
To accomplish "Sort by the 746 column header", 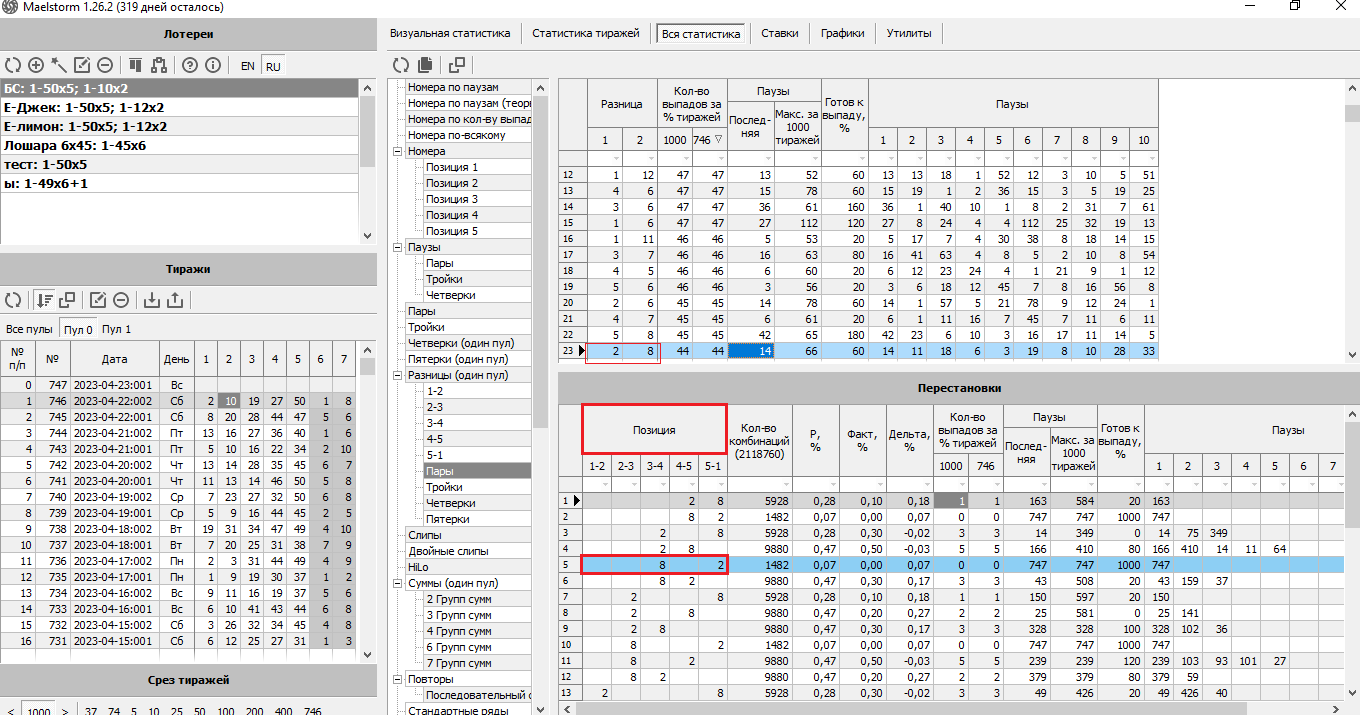I will click(x=710, y=140).
